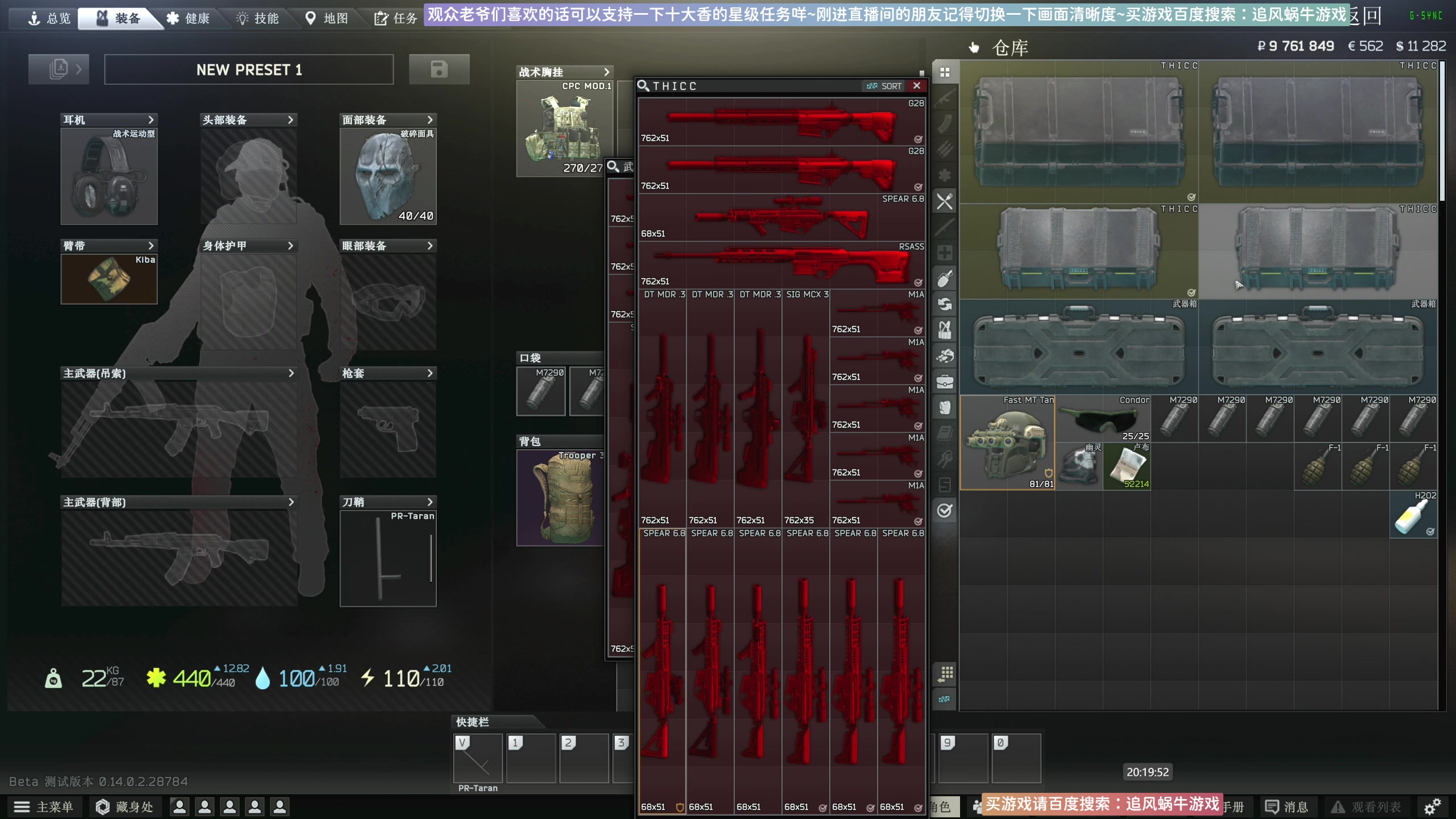This screenshot has width=1456, height=819.
Task: Filter stash by weapon mods gear icon
Action: 945,175
